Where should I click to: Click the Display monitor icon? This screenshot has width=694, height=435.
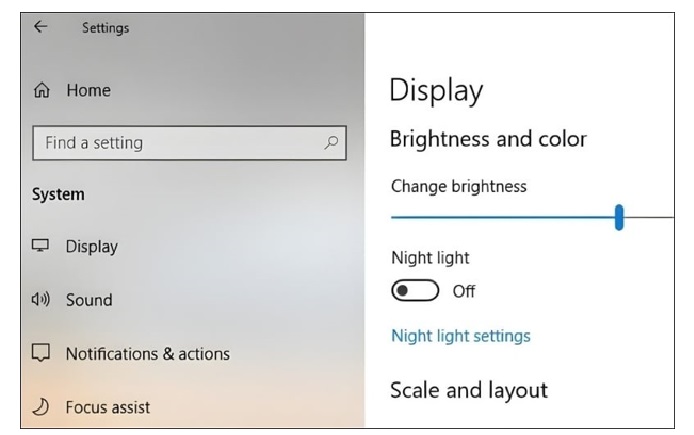[x=42, y=246]
